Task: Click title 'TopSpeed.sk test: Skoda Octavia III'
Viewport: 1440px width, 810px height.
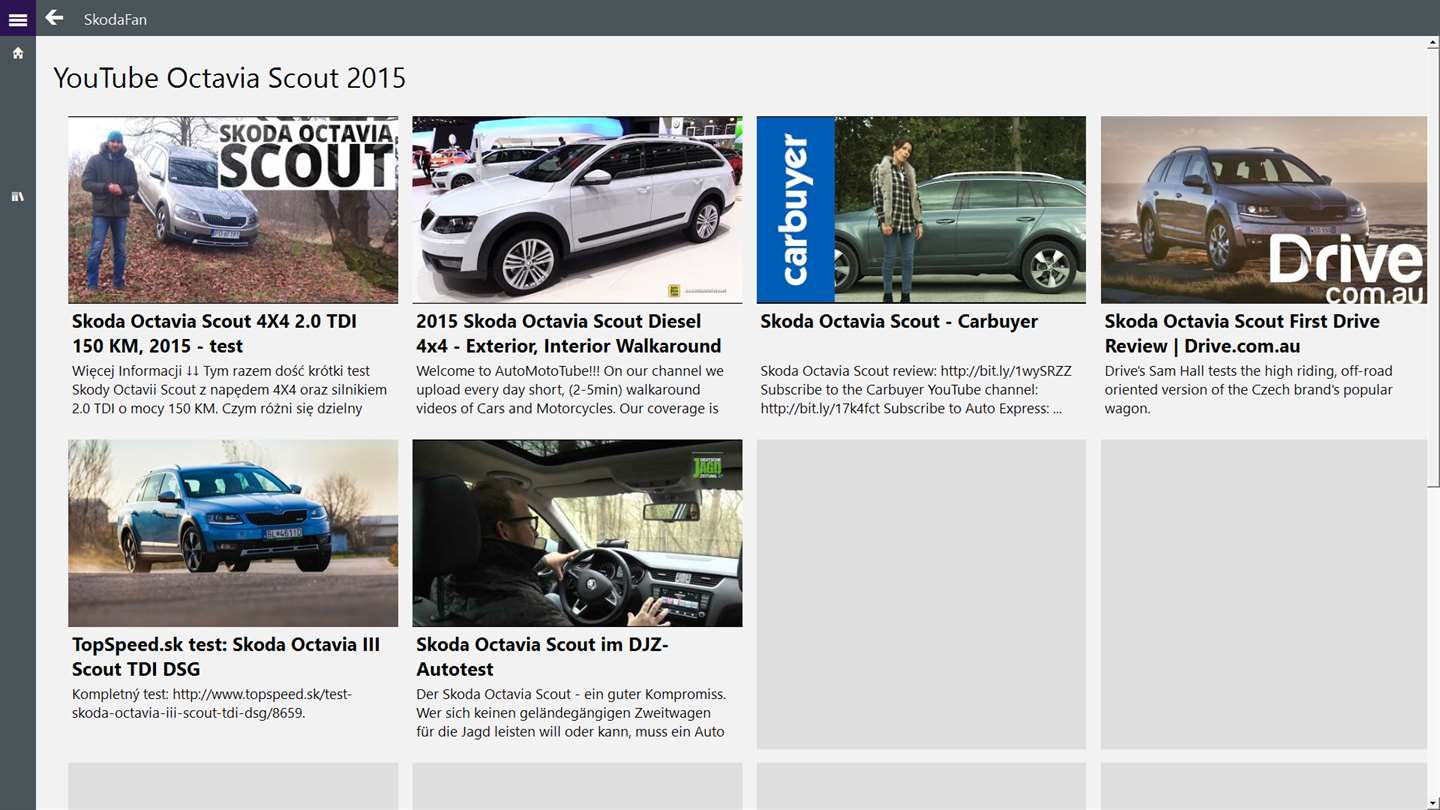Action: click(x=226, y=657)
